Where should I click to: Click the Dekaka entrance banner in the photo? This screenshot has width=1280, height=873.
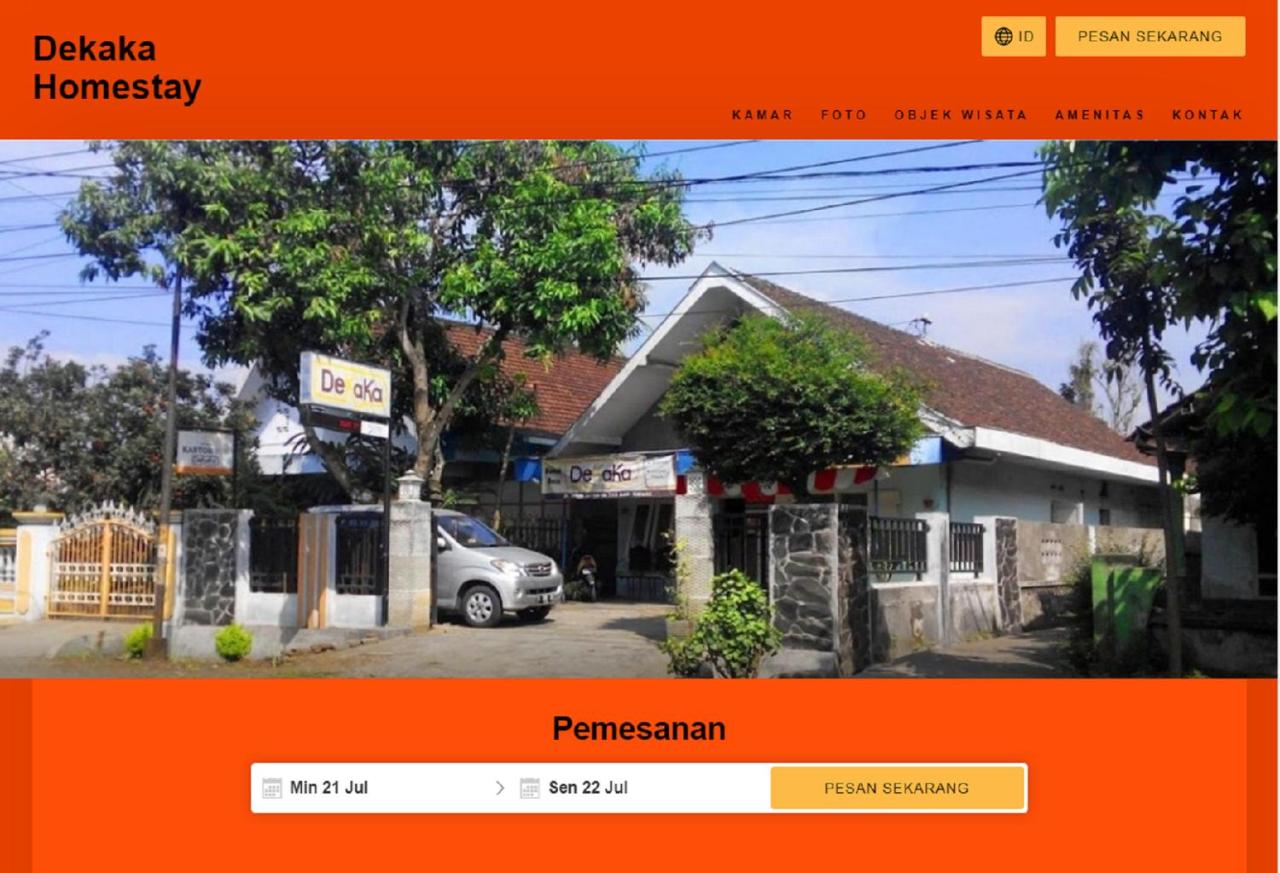pos(608,475)
